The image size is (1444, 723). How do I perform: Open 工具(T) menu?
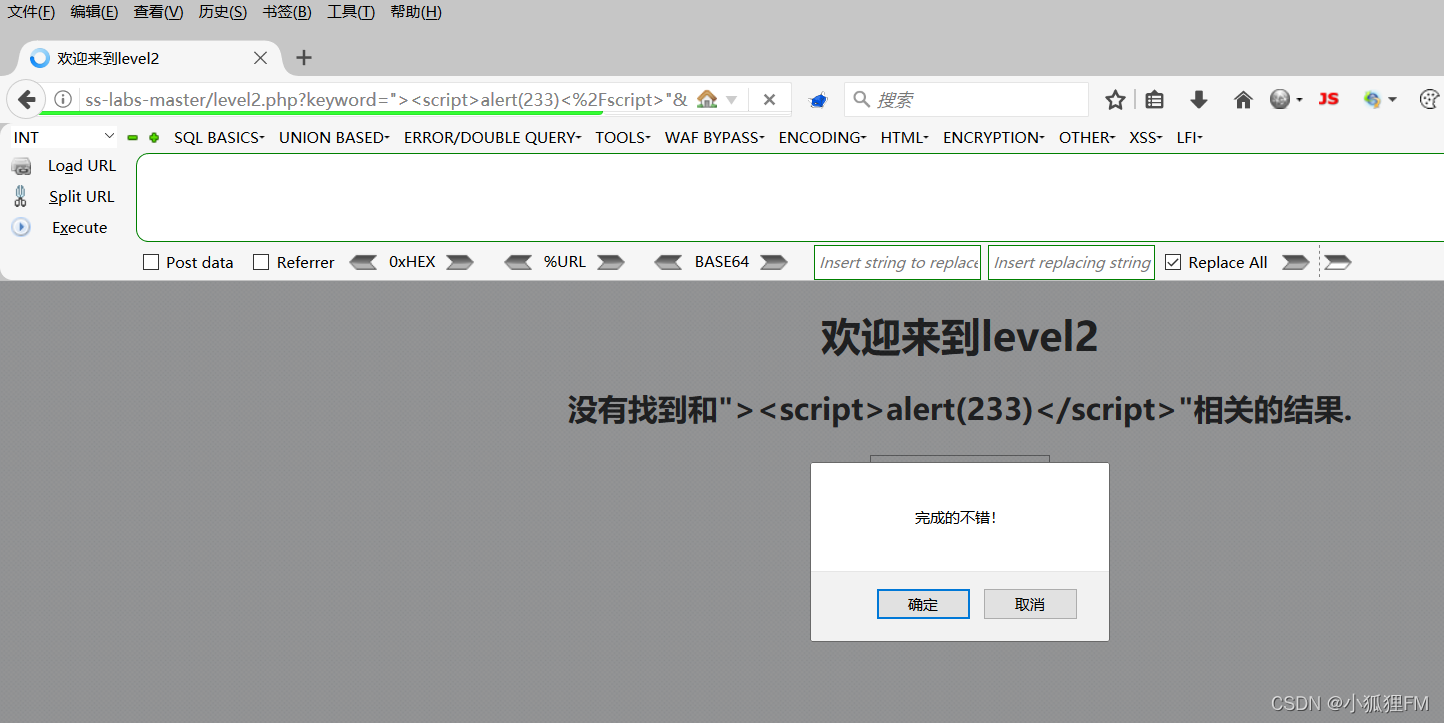pyautogui.click(x=351, y=12)
